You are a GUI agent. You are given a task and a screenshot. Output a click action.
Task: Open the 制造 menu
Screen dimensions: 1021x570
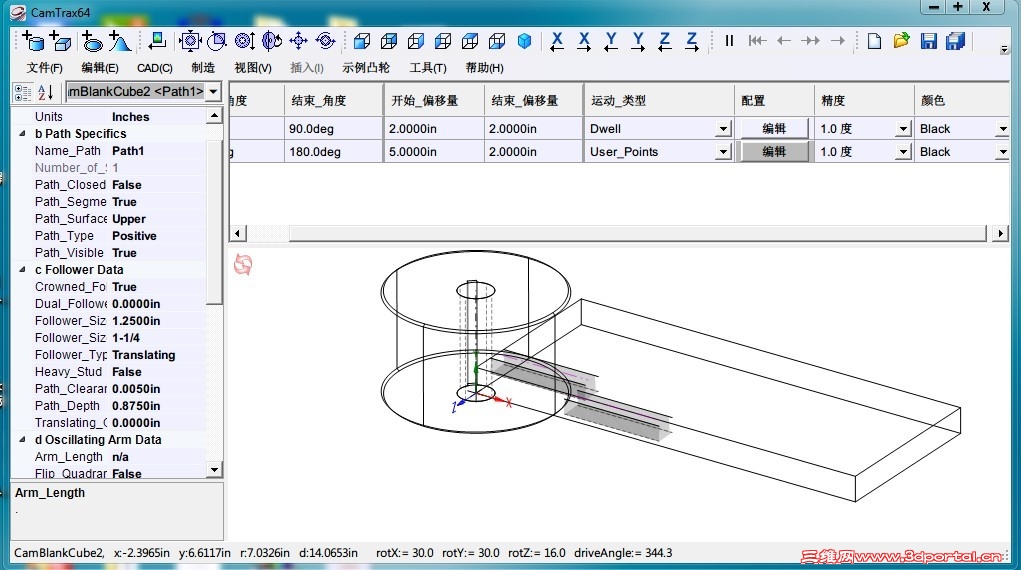tap(203, 68)
